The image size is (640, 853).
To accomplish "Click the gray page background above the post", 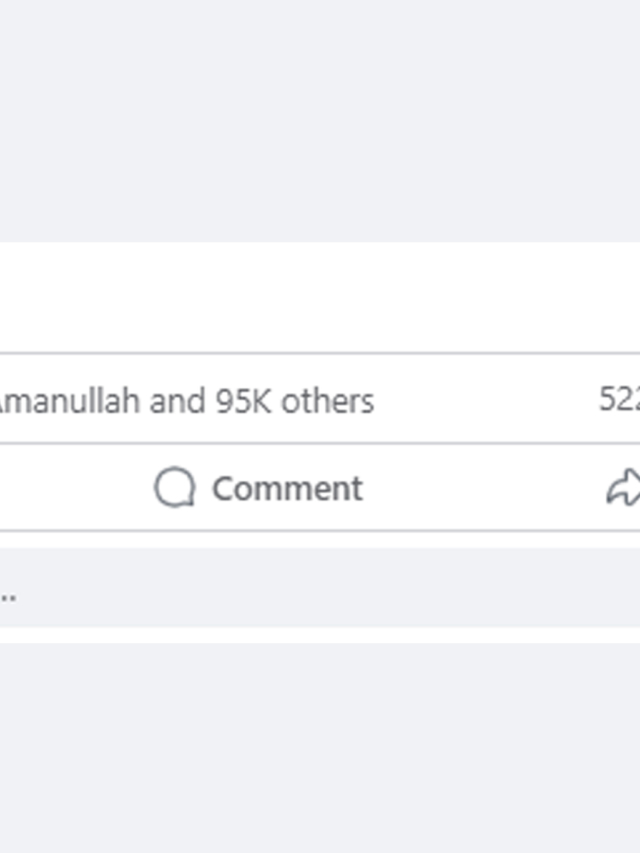I will tap(320, 121).
